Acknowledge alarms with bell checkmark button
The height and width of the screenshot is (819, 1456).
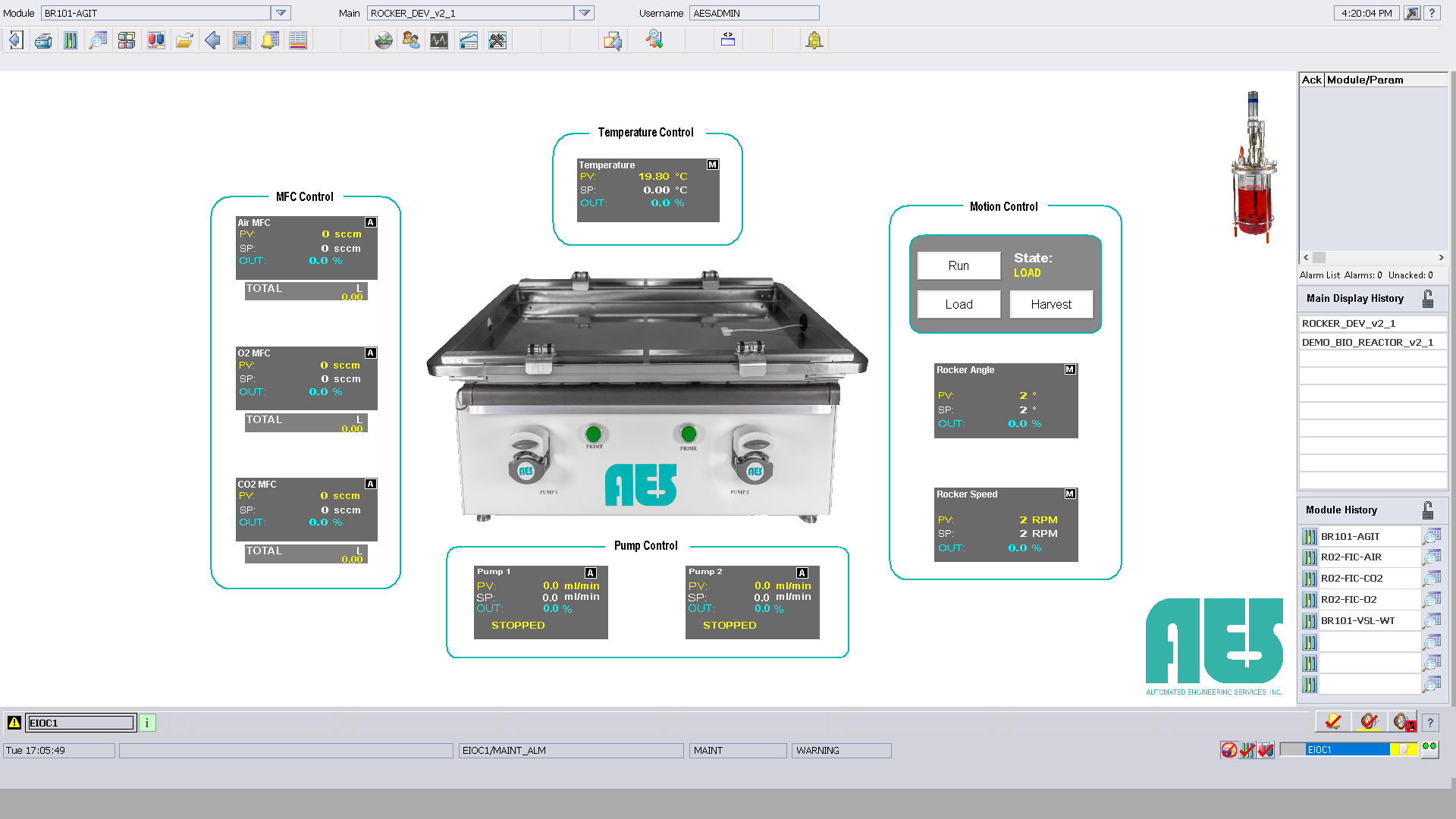[x=1332, y=722]
